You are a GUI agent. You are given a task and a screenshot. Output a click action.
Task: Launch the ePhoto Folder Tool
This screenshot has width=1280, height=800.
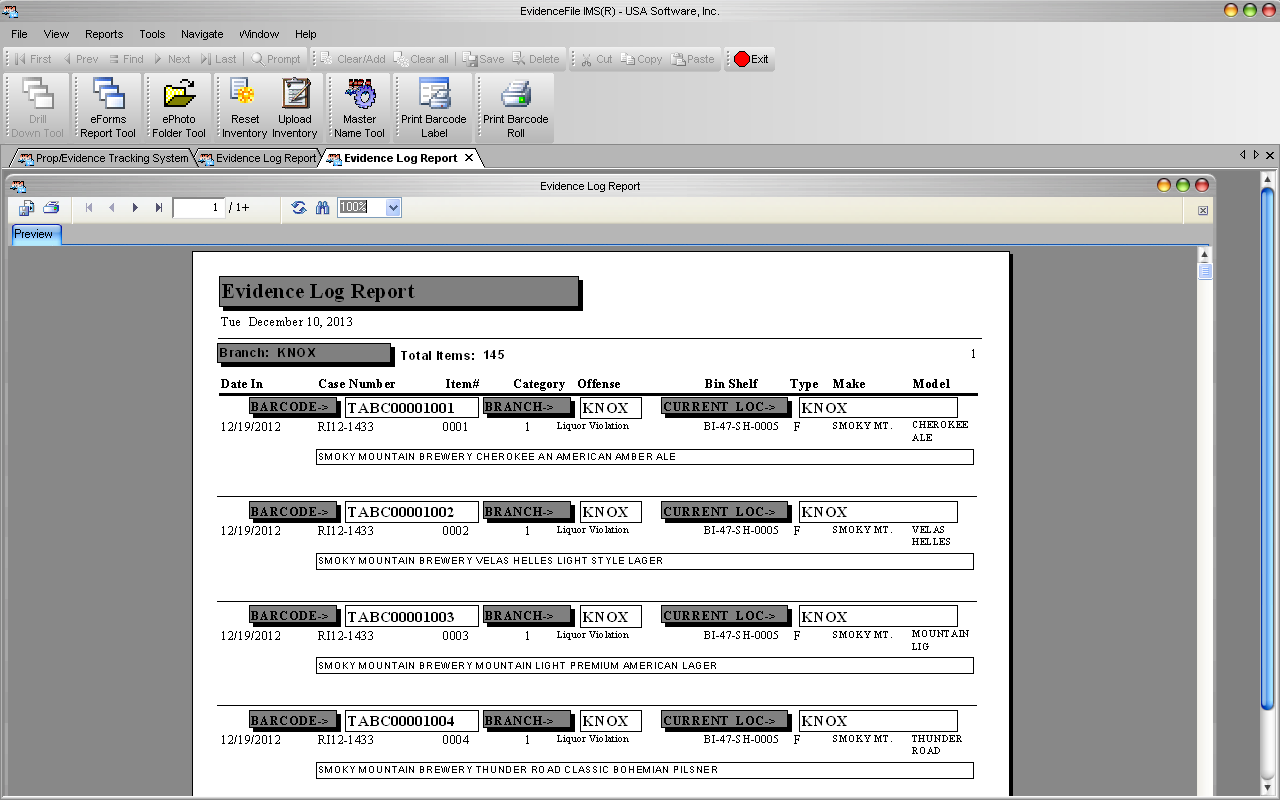[179, 108]
